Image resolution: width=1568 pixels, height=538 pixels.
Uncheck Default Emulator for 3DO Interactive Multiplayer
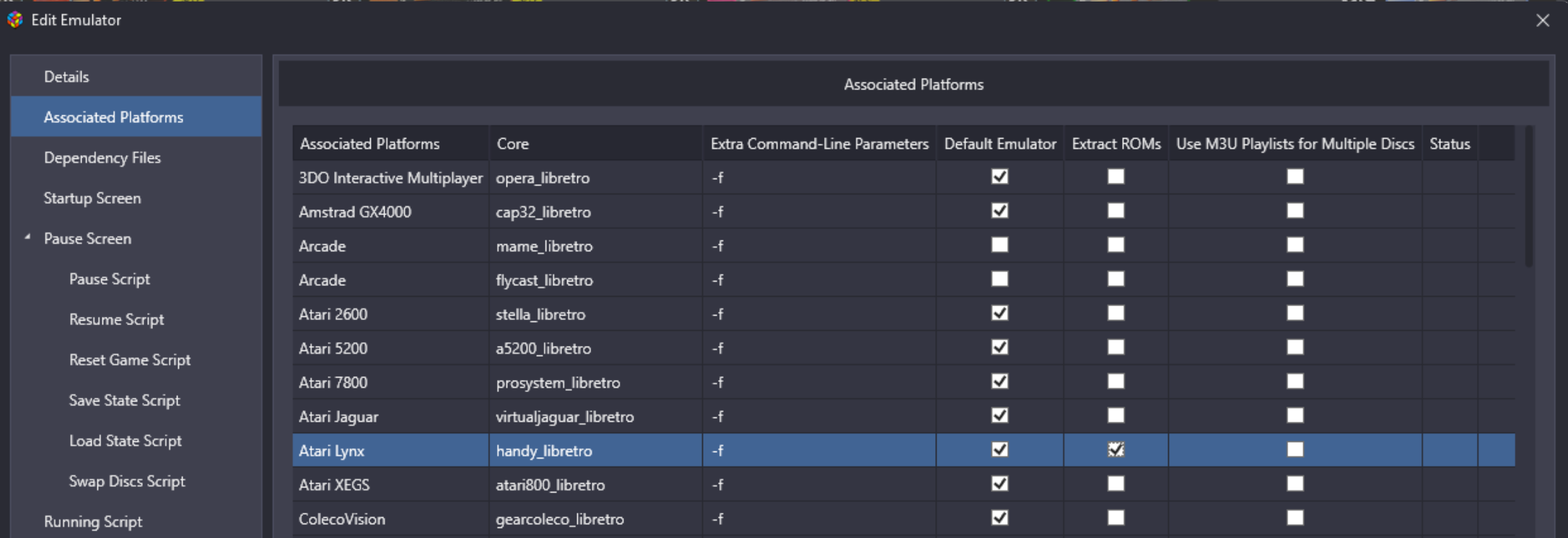[x=999, y=176]
